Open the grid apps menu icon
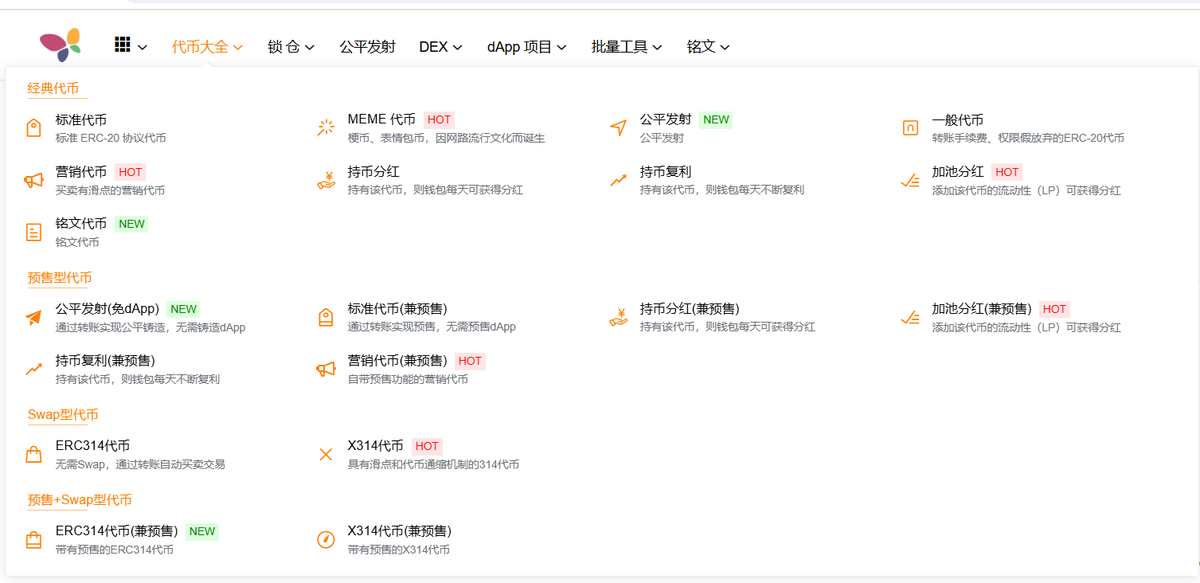The width and height of the screenshot is (1200, 583). [x=123, y=45]
